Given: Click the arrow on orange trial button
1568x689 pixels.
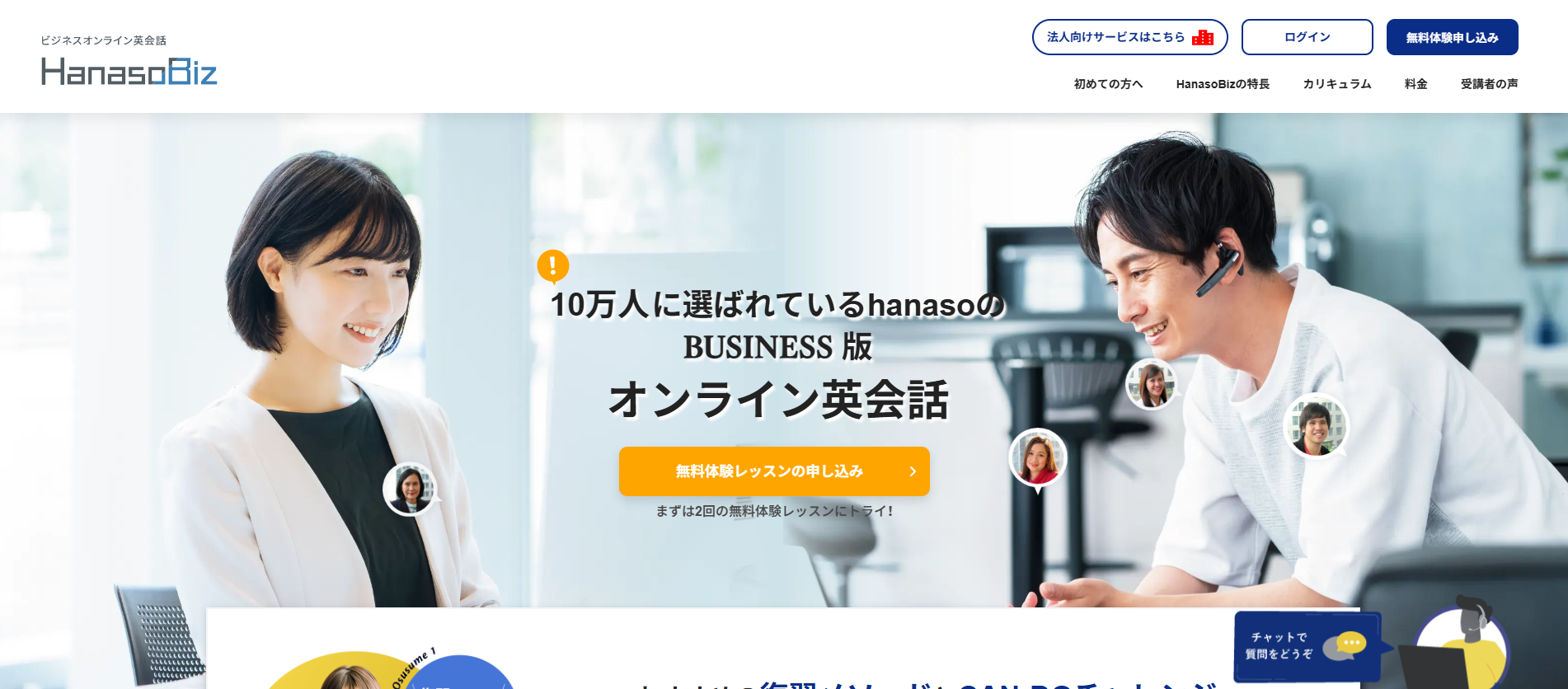Looking at the screenshot, I should tap(913, 471).
